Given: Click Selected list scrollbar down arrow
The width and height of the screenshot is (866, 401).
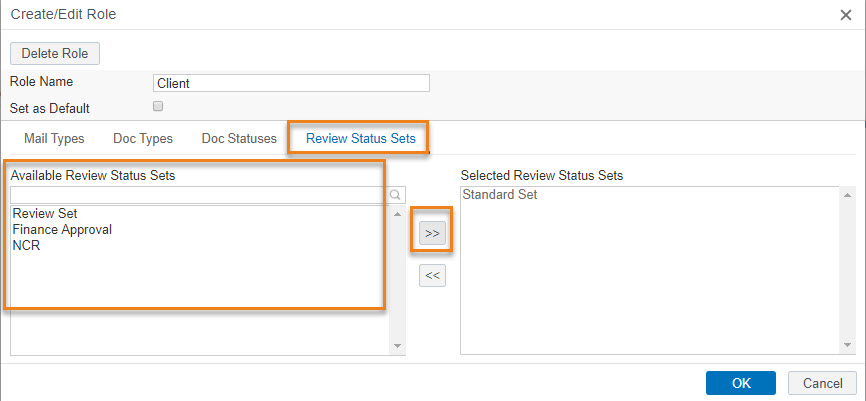Looking at the screenshot, I should (848, 345).
